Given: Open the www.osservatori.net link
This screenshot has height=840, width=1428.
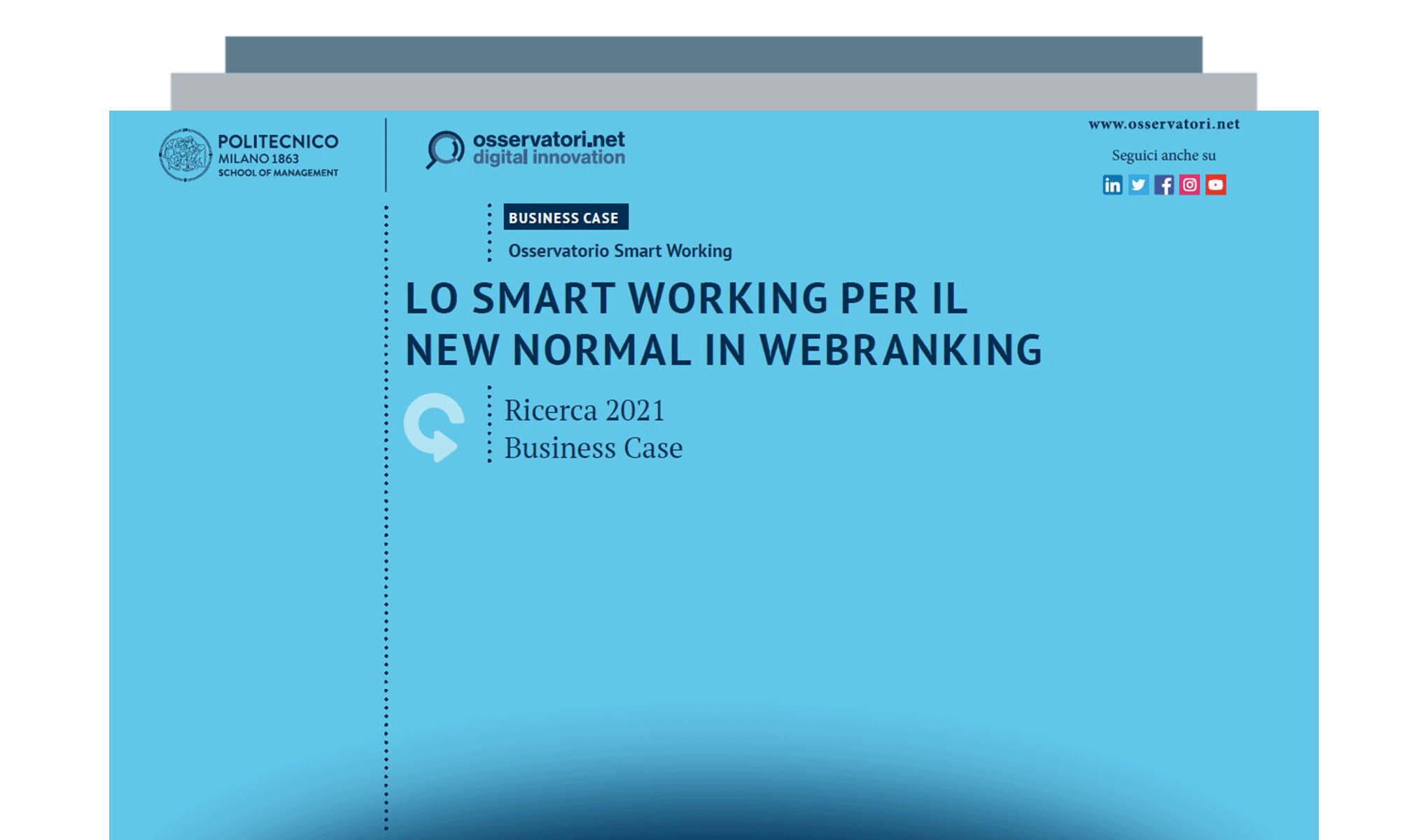Looking at the screenshot, I should click(1163, 124).
